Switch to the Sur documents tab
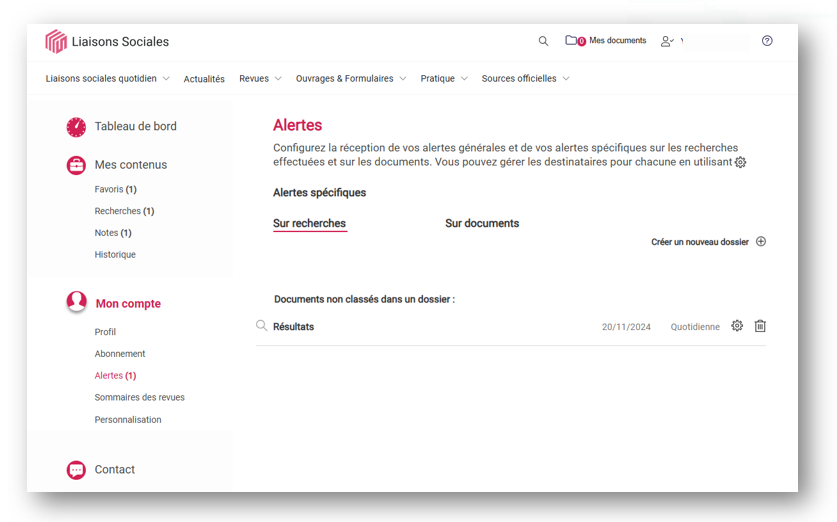The height and width of the screenshot is (522, 837). 482,224
